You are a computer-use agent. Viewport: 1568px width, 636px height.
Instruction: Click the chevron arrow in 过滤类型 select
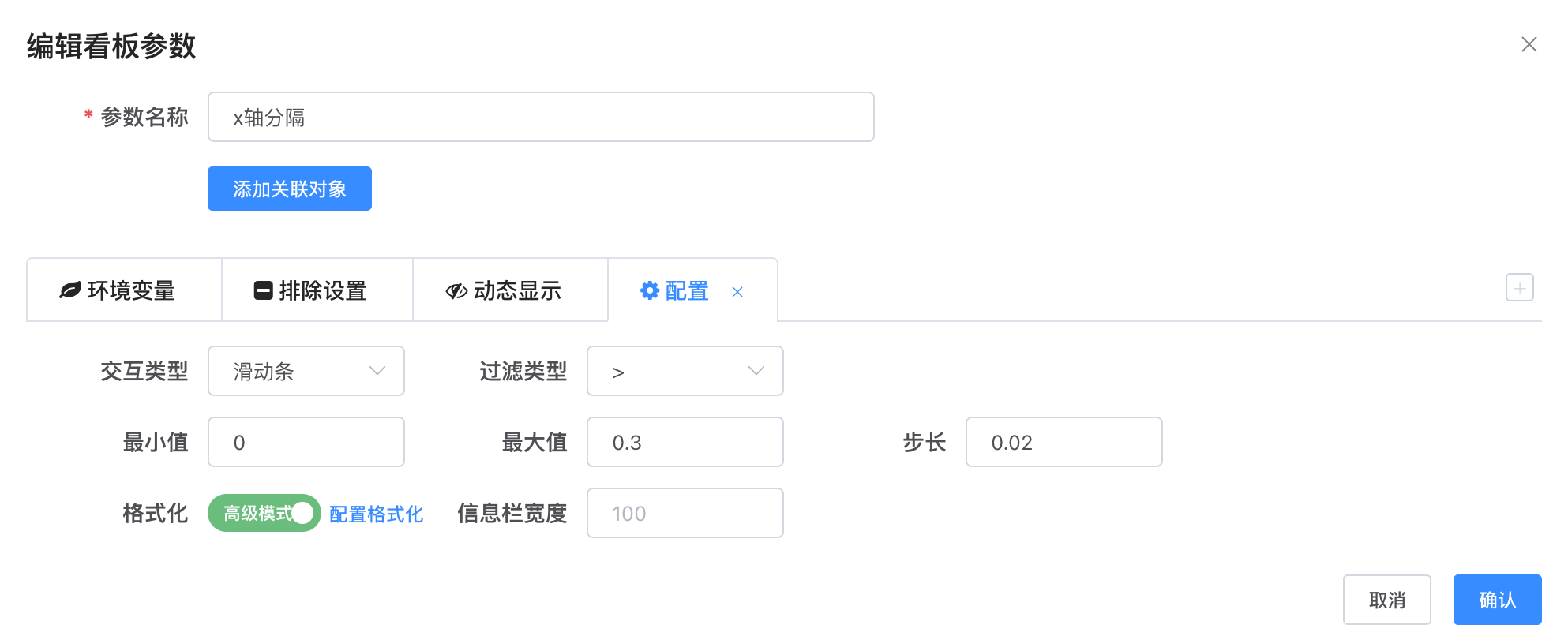[x=756, y=371]
